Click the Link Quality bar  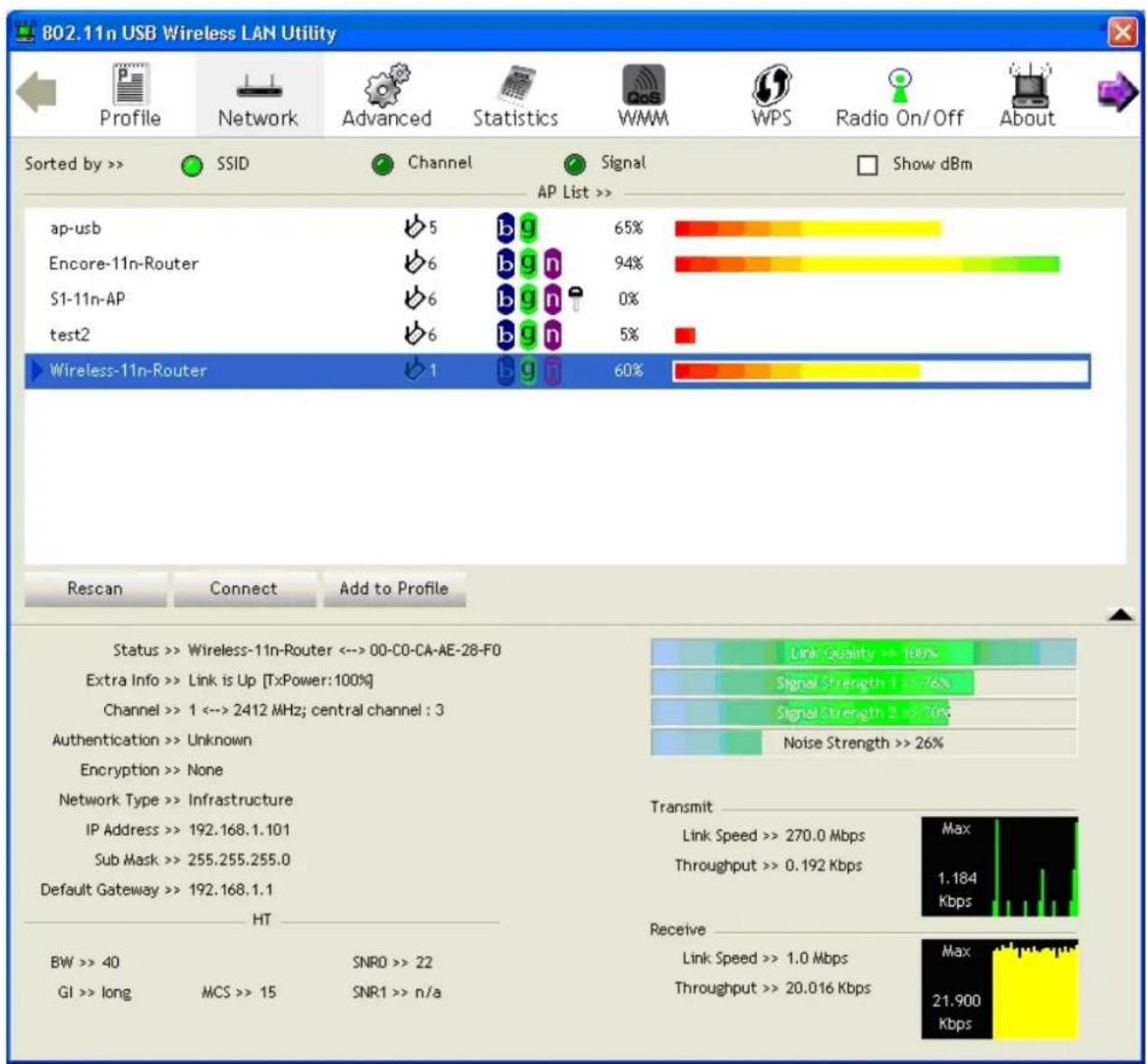[864, 652]
